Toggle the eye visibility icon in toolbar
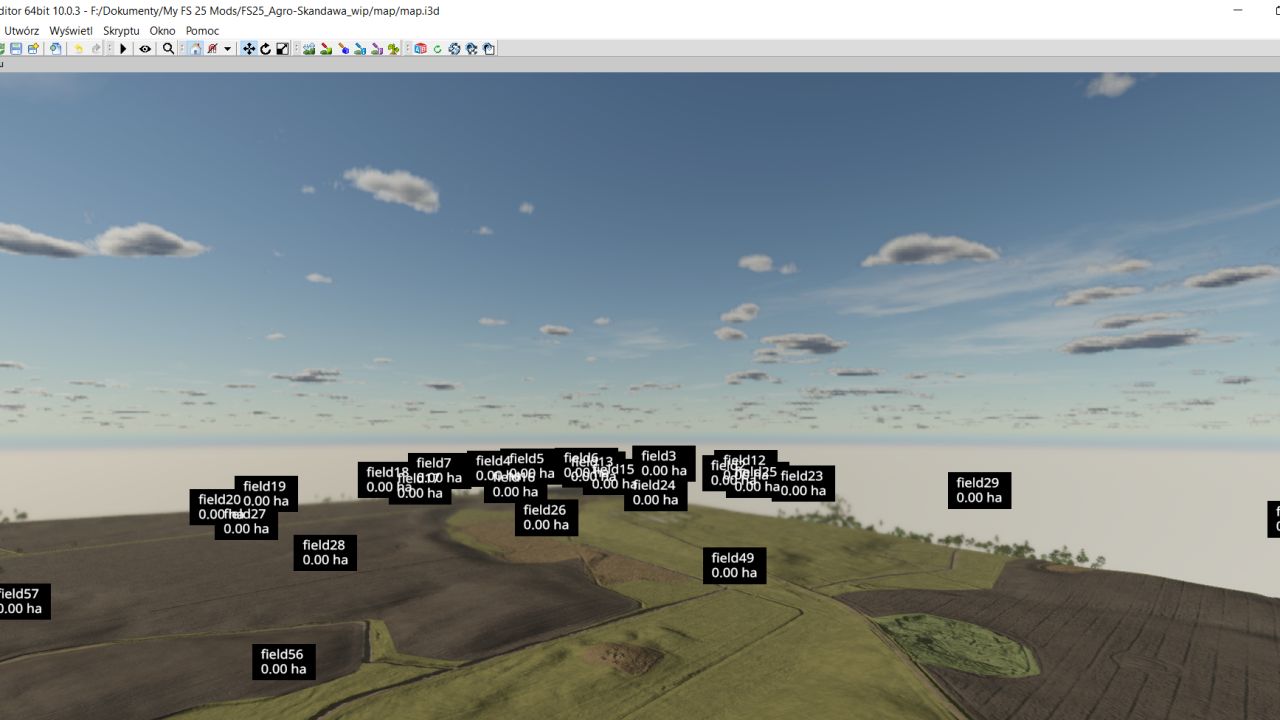 [x=145, y=48]
